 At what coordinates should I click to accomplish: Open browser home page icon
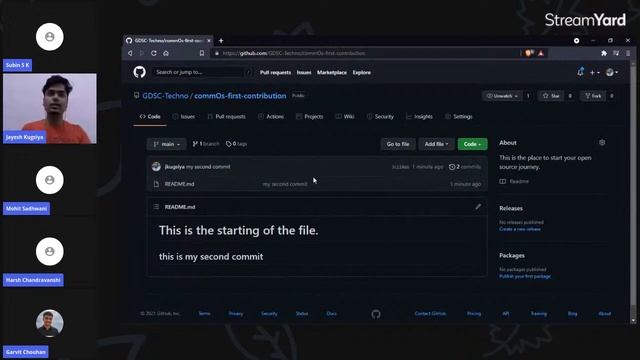pyautogui.click(x=166, y=53)
